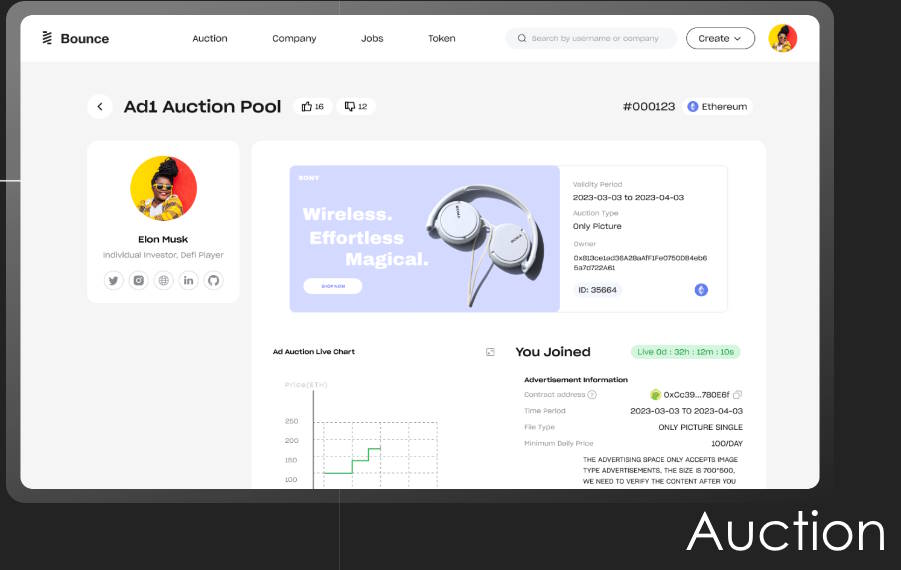The width and height of the screenshot is (901, 570).
Task: Click the Live countdown timer badge
Action: tap(686, 352)
